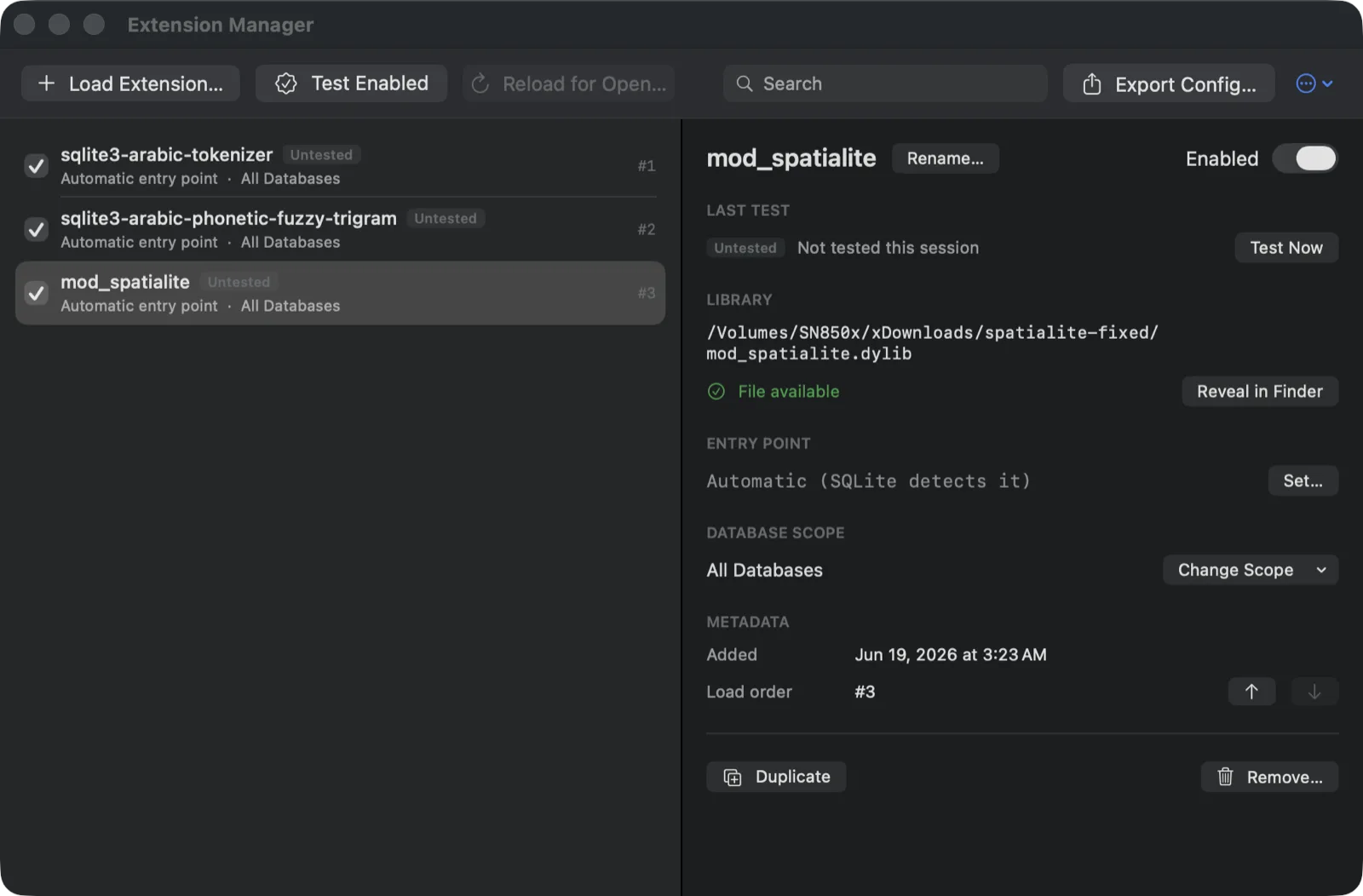Click the magnifying glass search icon
Image resolution: width=1363 pixels, height=896 pixels.
coord(745,83)
